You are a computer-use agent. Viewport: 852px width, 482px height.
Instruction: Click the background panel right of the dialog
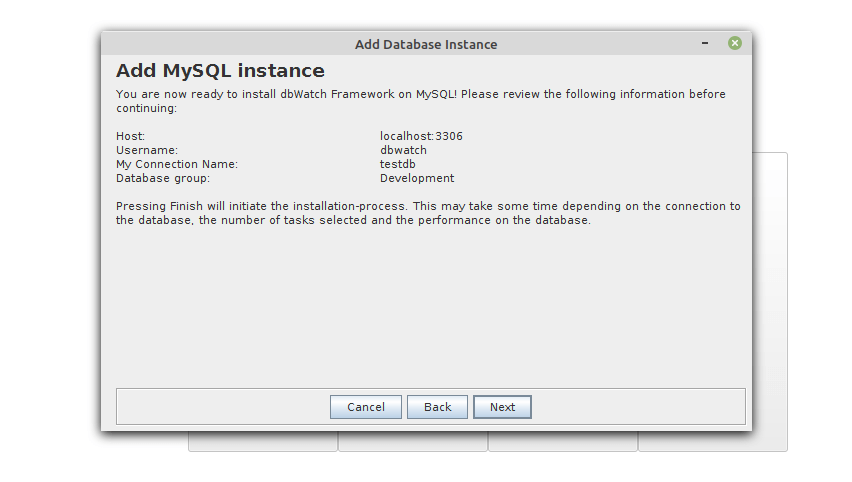(770, 300)
